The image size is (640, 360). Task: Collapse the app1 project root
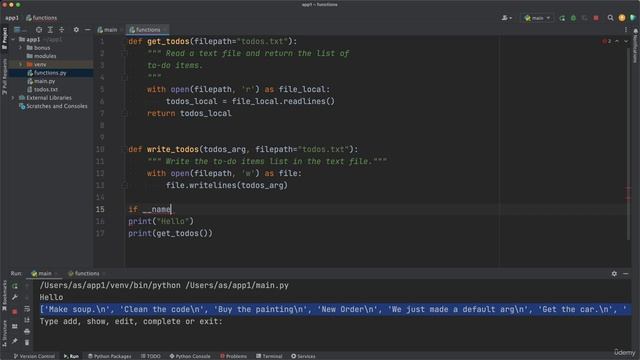pyautogui.click(x=14, y=40)
